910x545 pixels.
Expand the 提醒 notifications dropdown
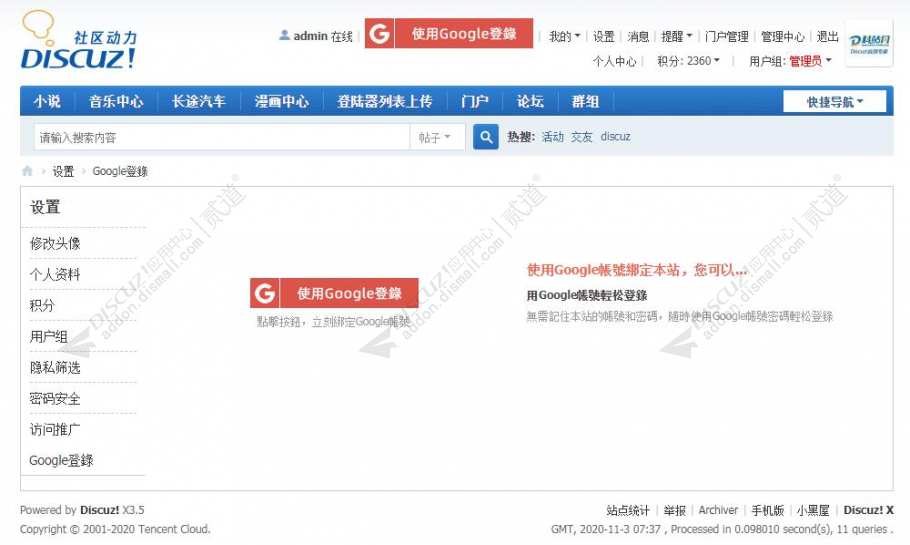[x=677, y=37]
